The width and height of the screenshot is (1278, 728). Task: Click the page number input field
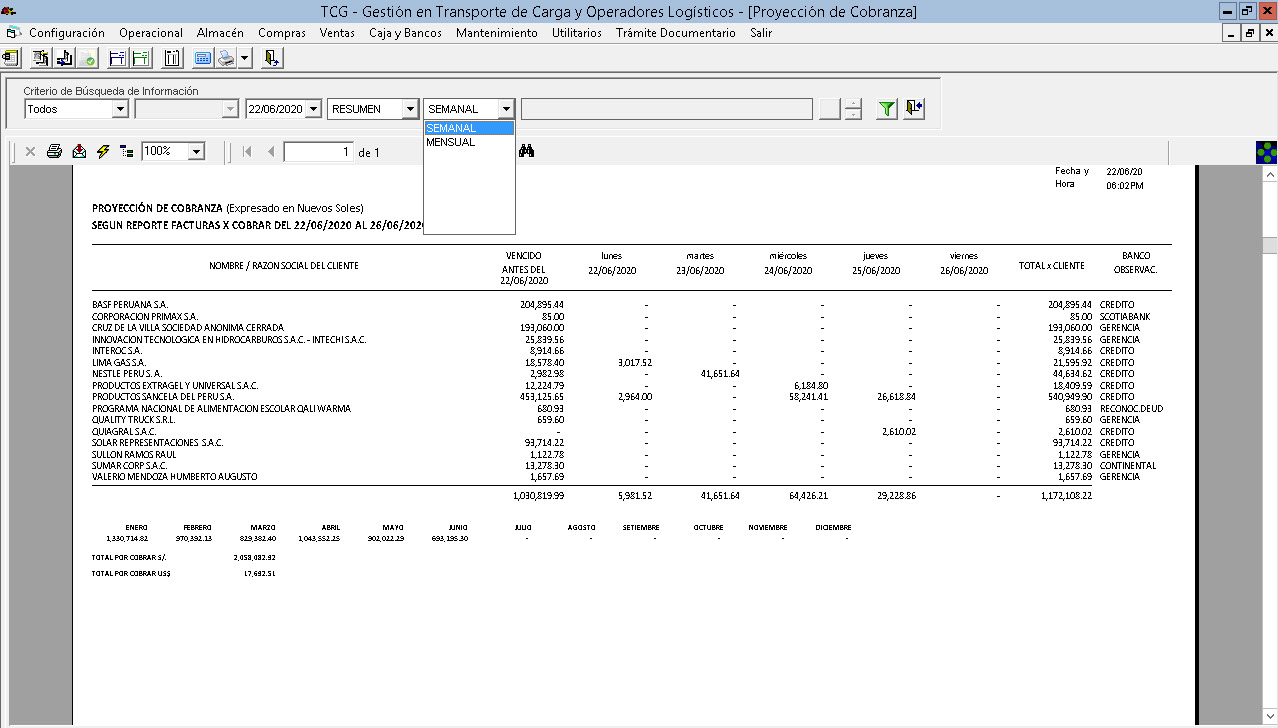coord(319,152)
